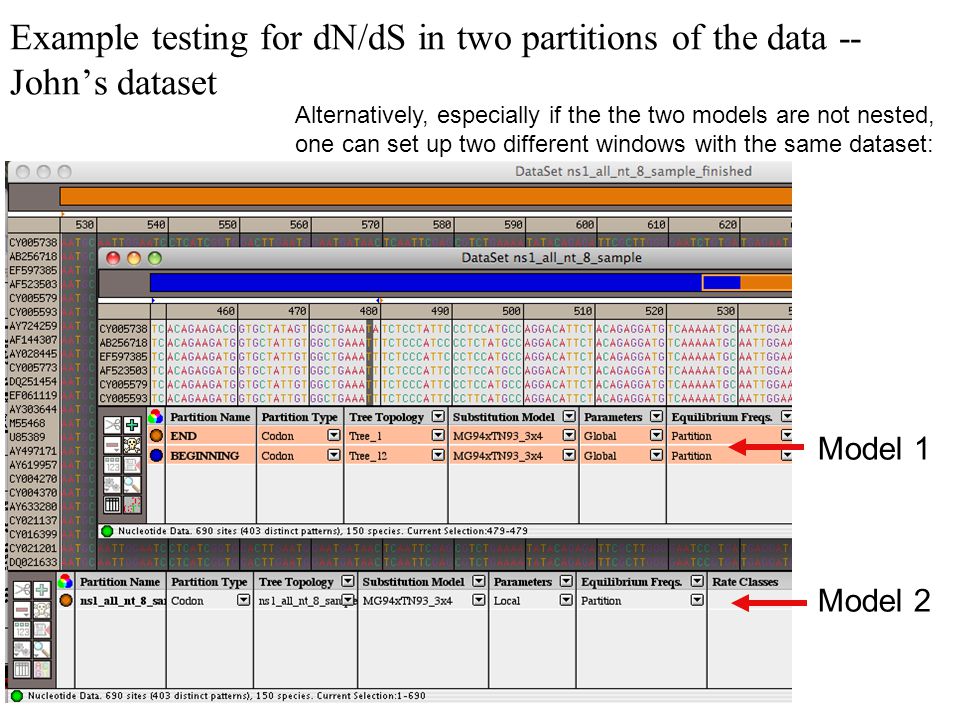This screenshot has height=720, width=960.
Task: Open Global parameters dropdown in BEGINNING row
Action: [656, 455]
